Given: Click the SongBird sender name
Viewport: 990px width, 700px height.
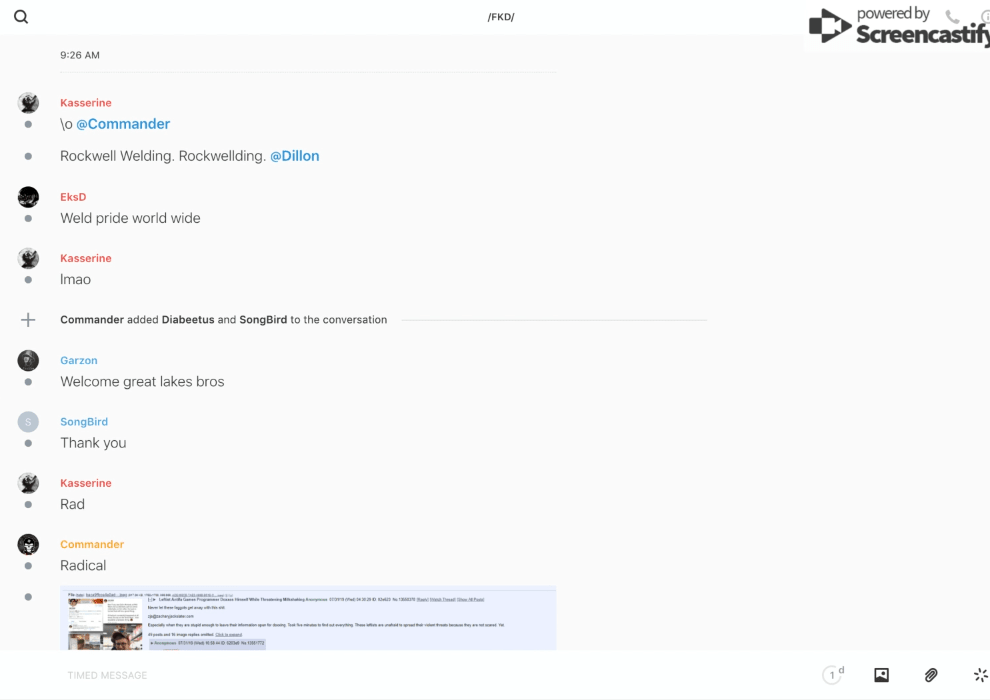Looking at the screenshot, I should (84, 422).
